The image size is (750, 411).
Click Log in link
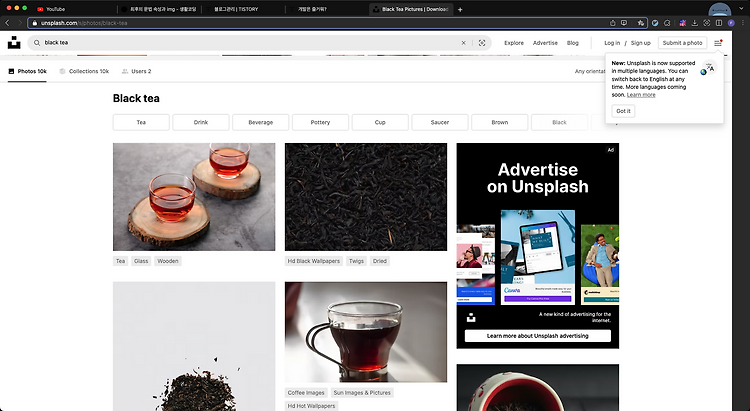coord(612,43)
